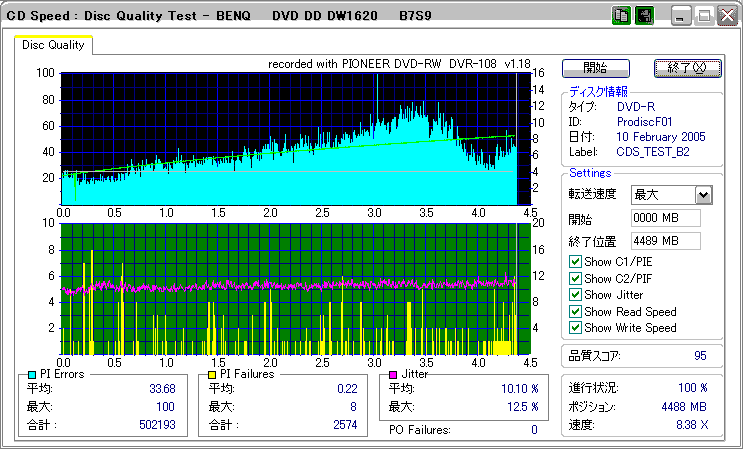Click the magenta Jitter legend square

pos(395,374)
